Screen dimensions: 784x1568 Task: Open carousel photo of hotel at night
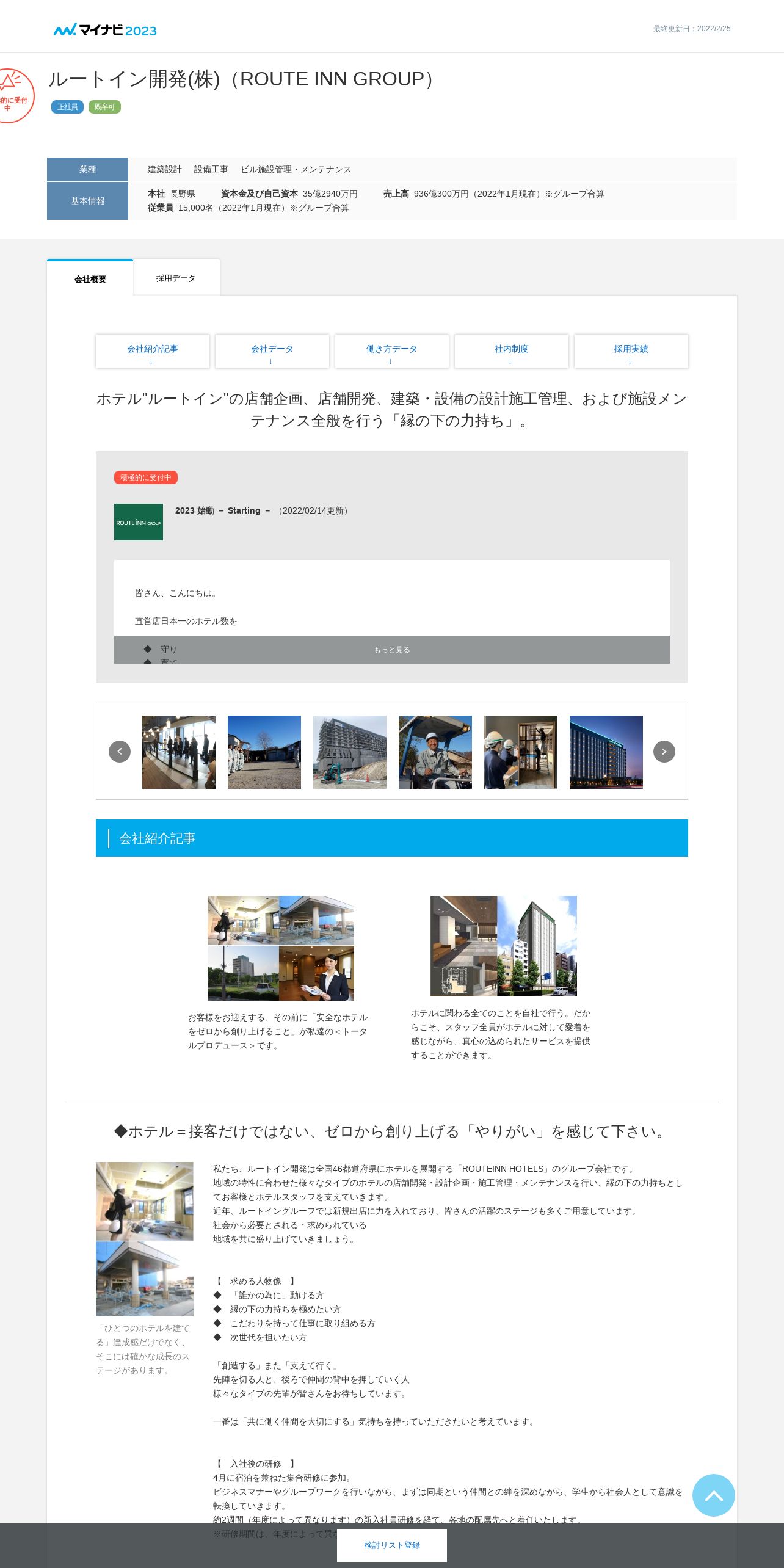(606, 752)
